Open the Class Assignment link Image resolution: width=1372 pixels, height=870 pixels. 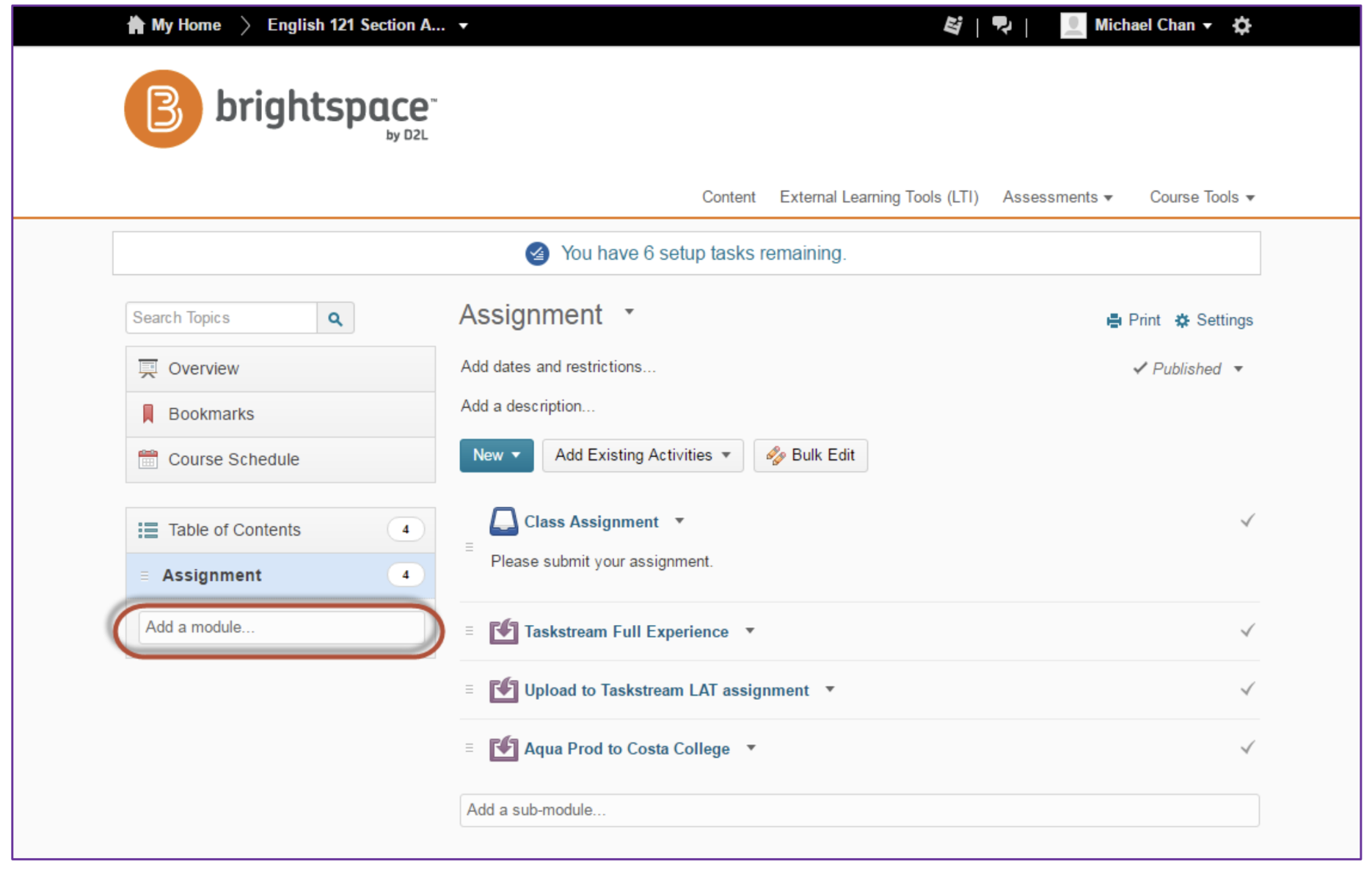click(591, 522)
